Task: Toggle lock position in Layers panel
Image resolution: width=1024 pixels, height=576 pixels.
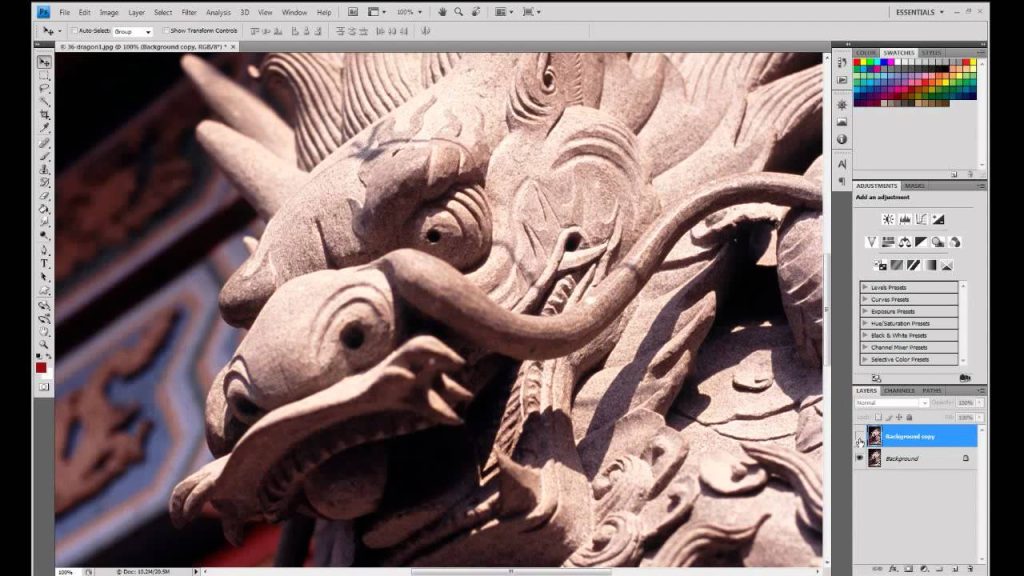Action: [x=899, y=417]
